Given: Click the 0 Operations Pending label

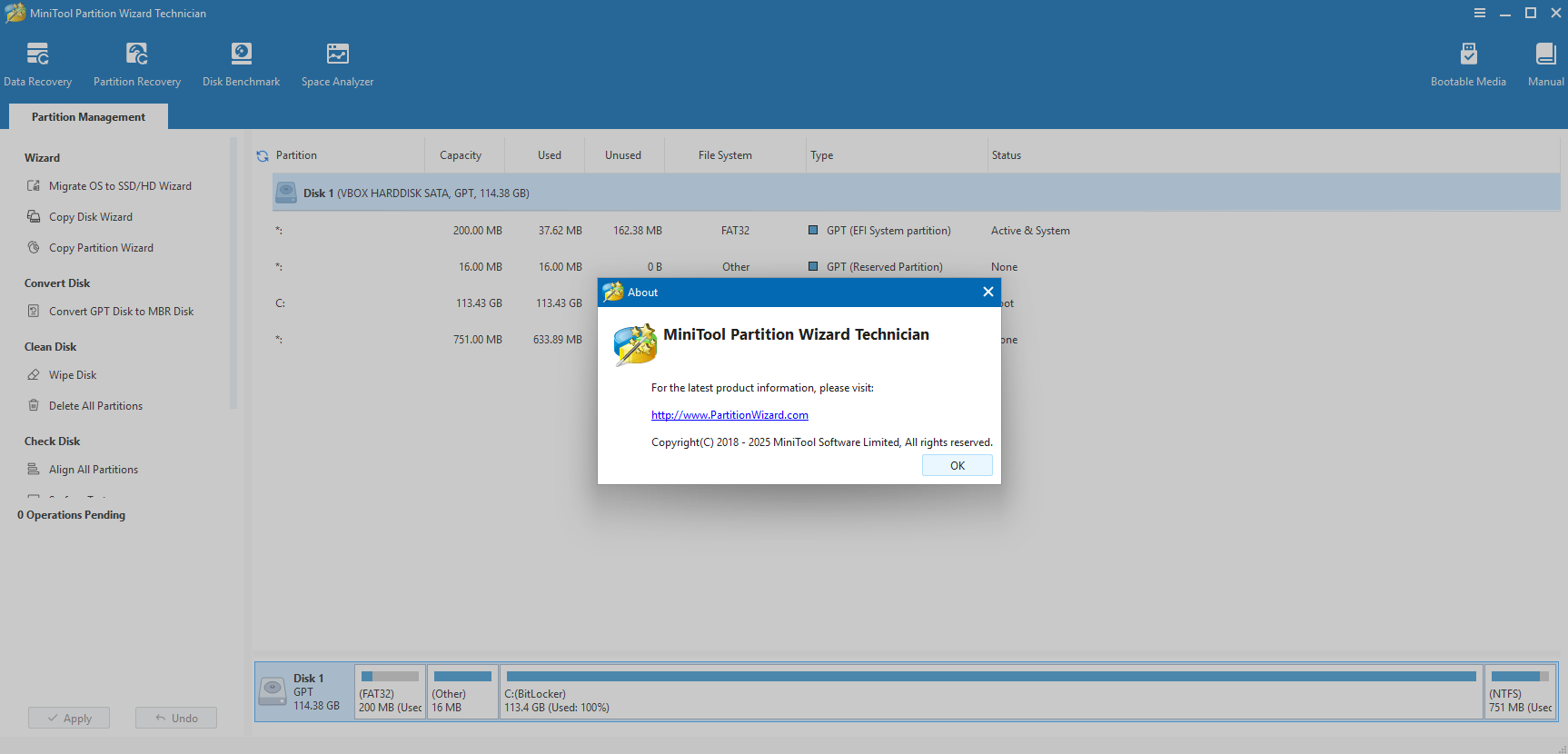Looking at the screenshot, I should tap(71, 515).
